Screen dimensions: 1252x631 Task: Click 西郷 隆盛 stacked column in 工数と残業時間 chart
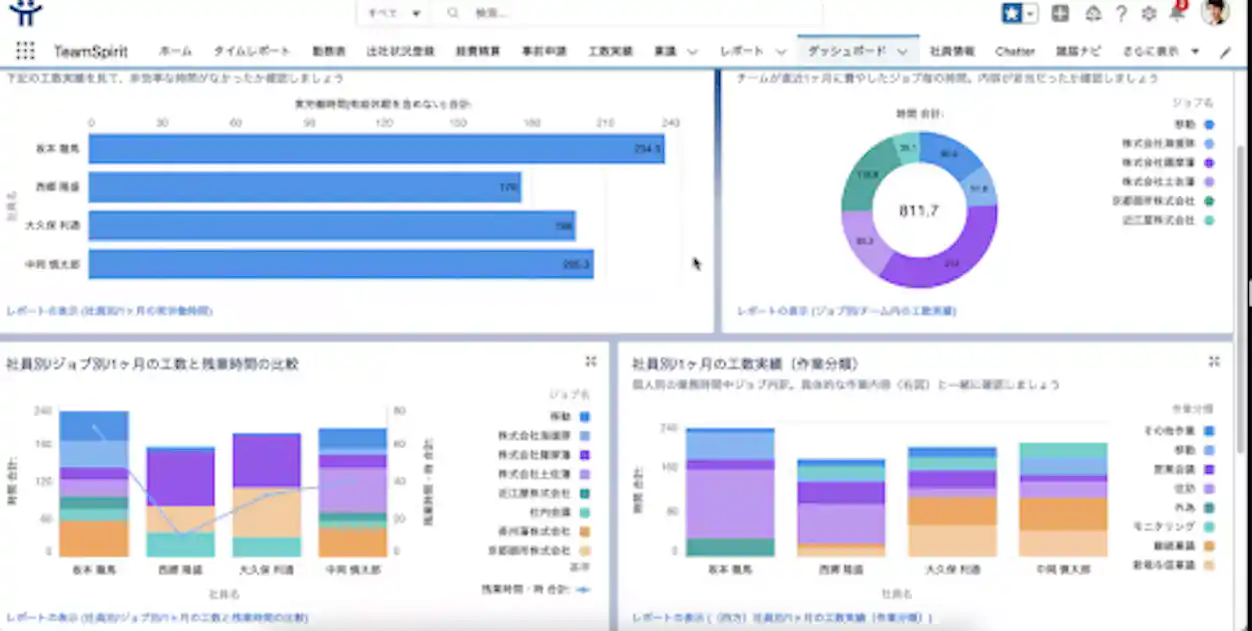click(180, 502)
